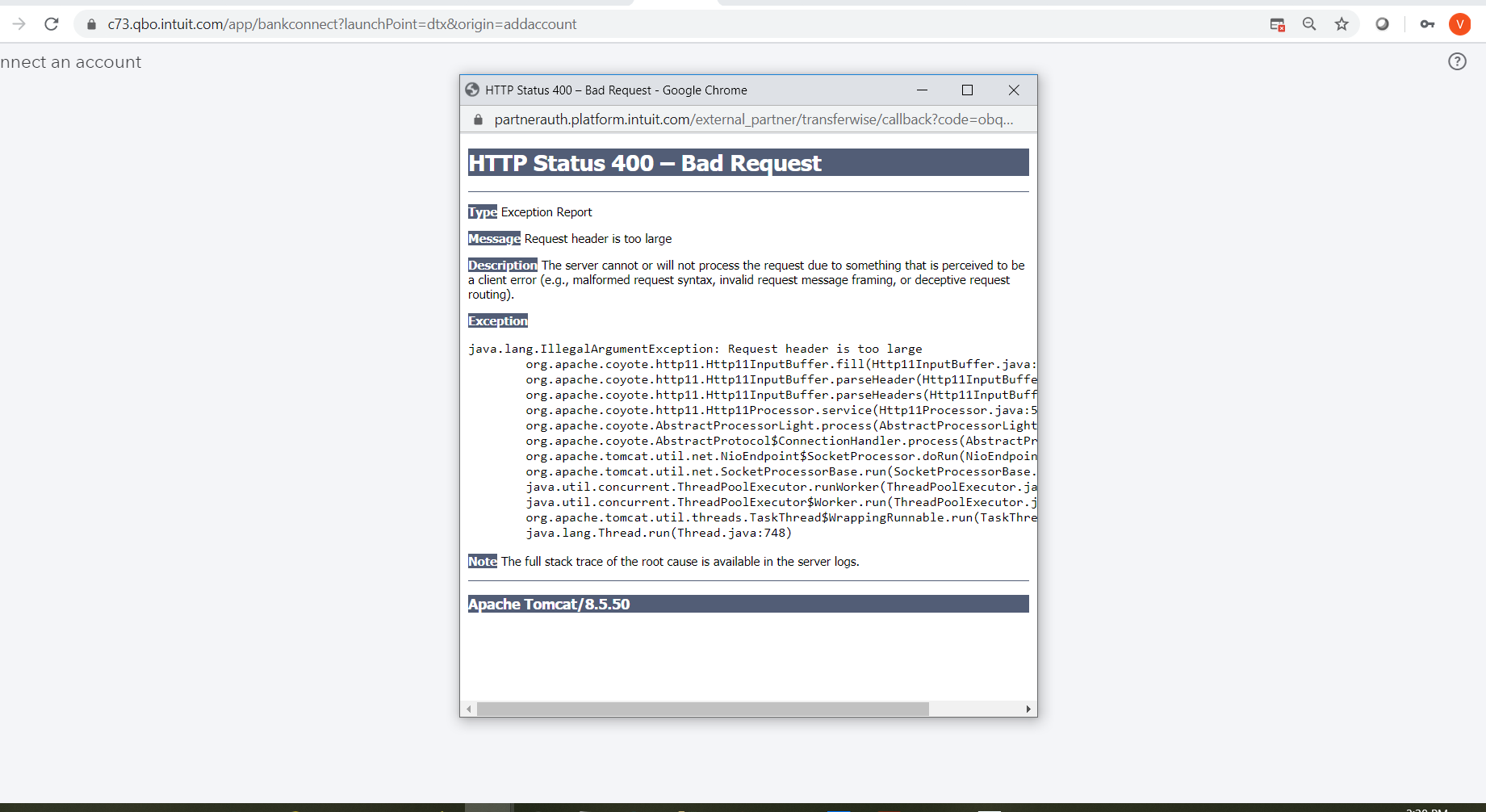Click the 'Note' label

tap(483, 561)
